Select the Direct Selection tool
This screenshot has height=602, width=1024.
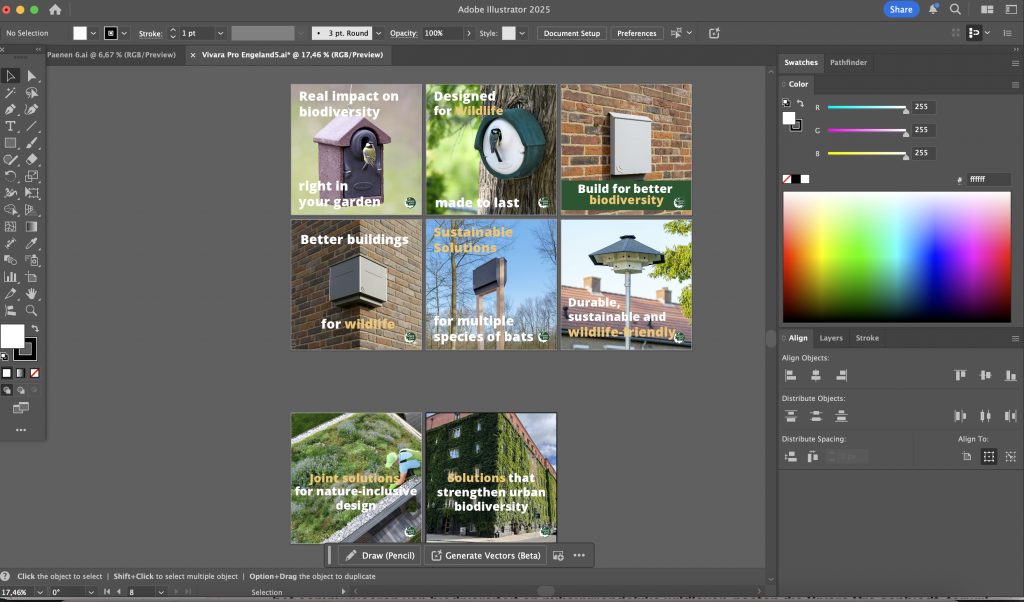click(32, 76)
